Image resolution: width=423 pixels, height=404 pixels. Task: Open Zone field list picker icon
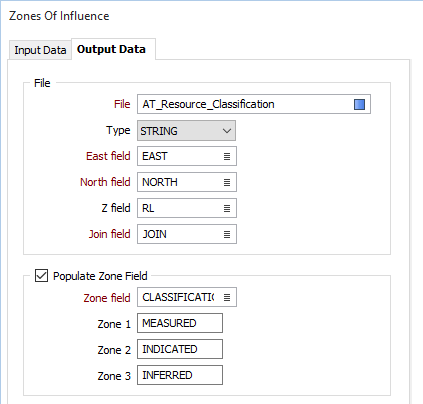coord(227,297)
